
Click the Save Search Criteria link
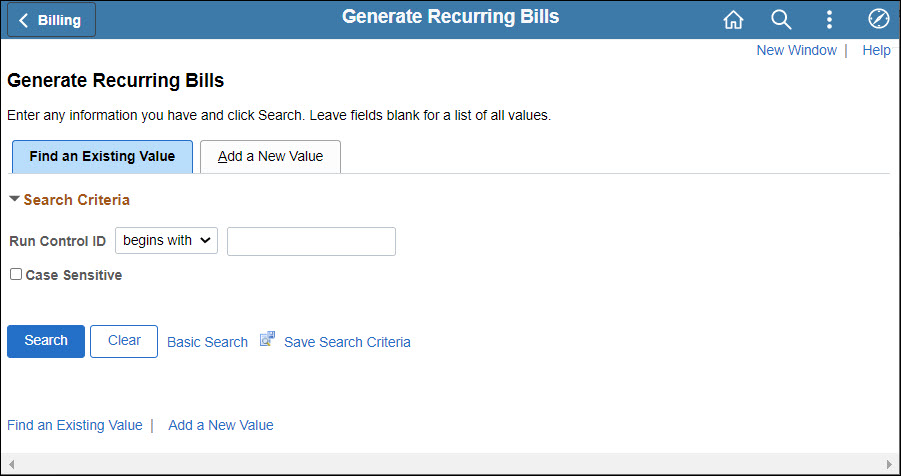(x=347, y=342)
